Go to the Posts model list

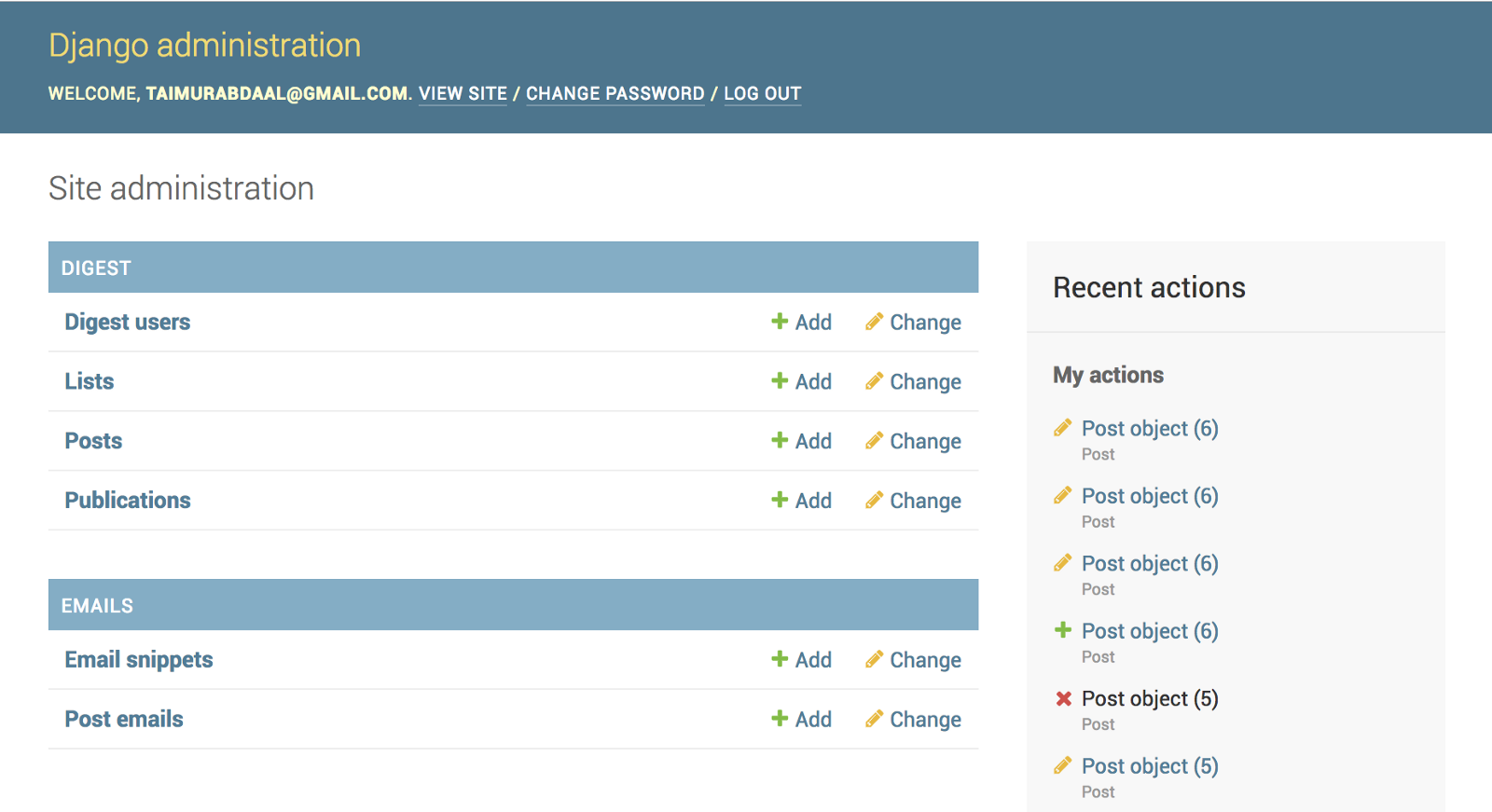coord(93,441)
